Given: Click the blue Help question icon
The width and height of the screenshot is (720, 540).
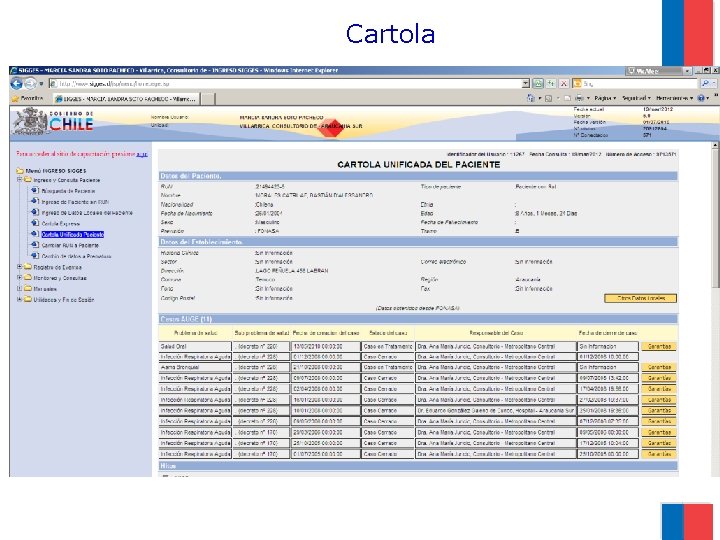Looking at the screenshot, I should coord(701,98).
